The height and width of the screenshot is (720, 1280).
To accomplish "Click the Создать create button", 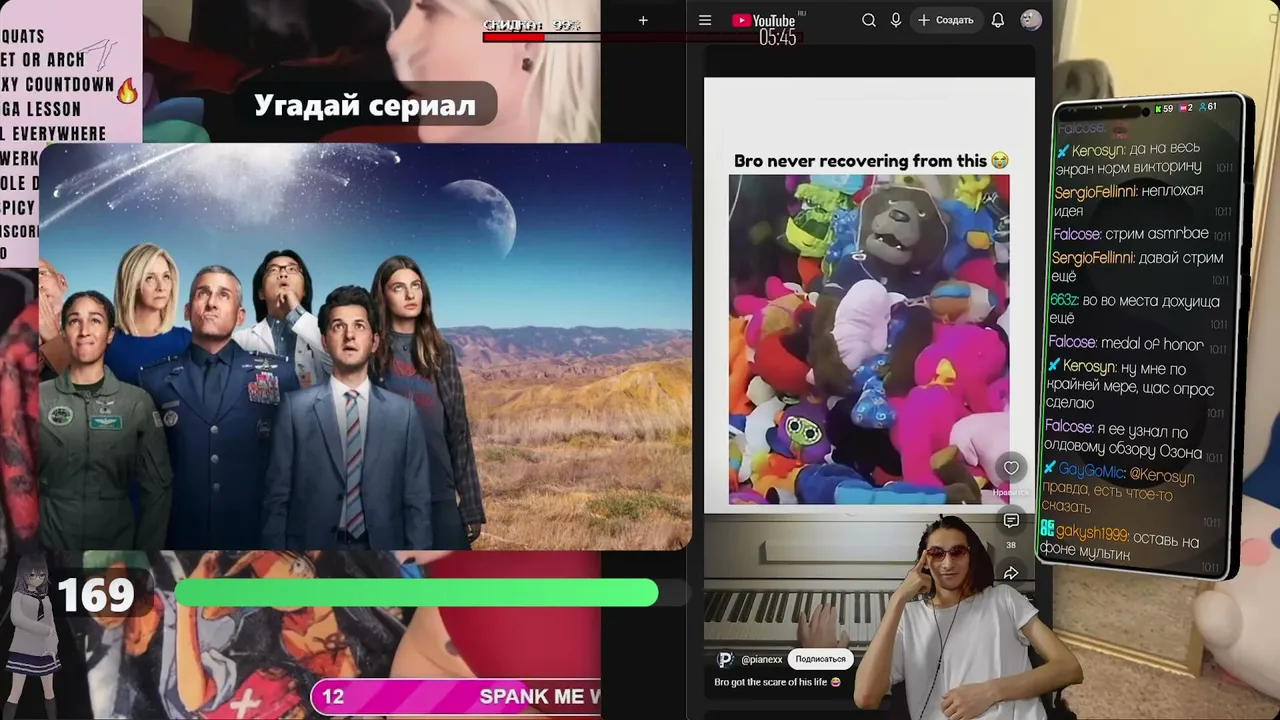I will pos(946,20).
